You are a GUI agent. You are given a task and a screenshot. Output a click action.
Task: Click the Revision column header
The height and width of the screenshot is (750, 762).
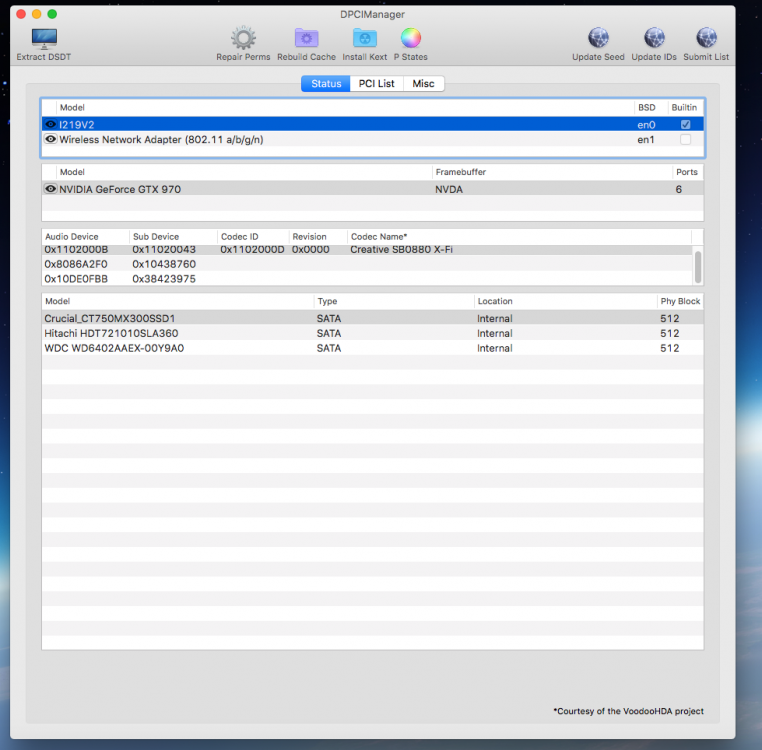click(x=318, y=237)
